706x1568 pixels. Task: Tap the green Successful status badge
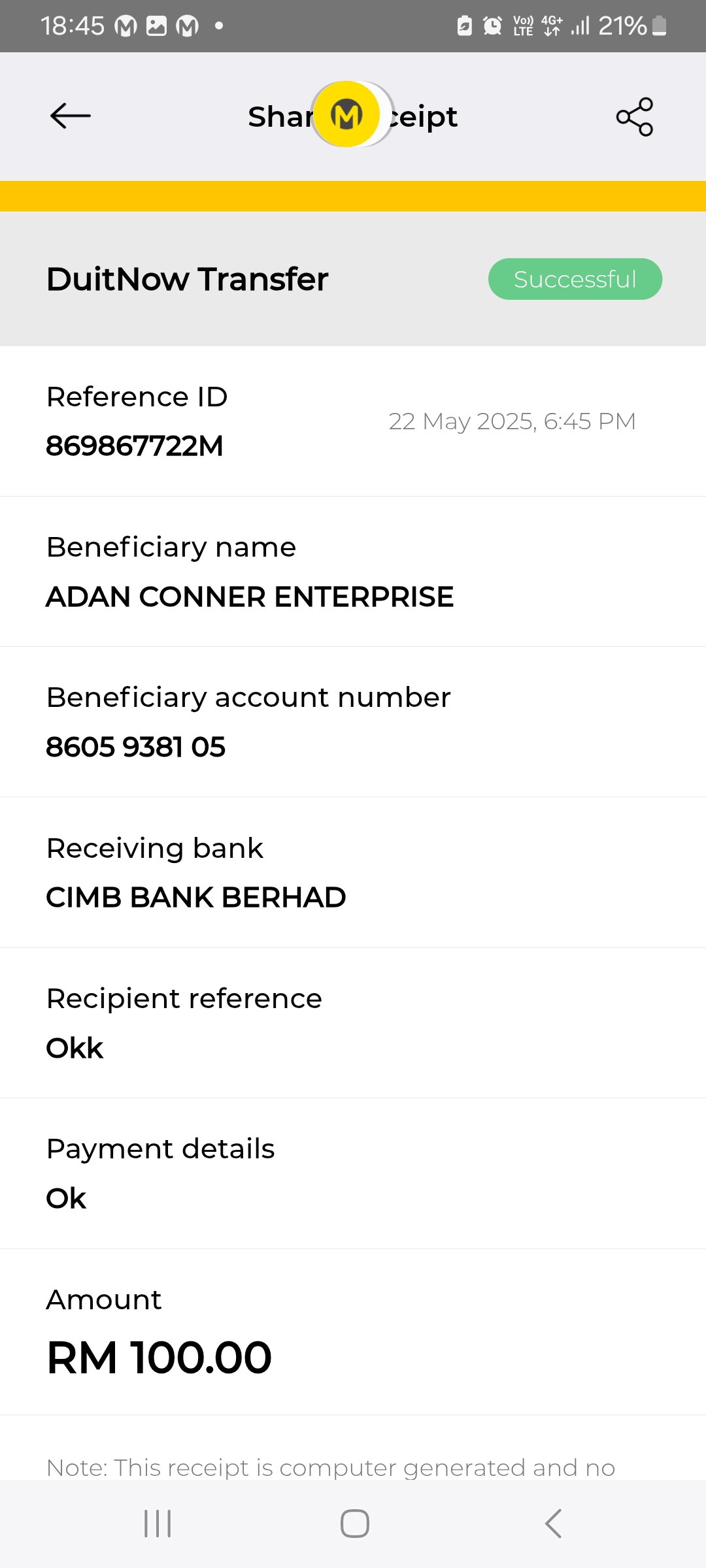(575, 279)
